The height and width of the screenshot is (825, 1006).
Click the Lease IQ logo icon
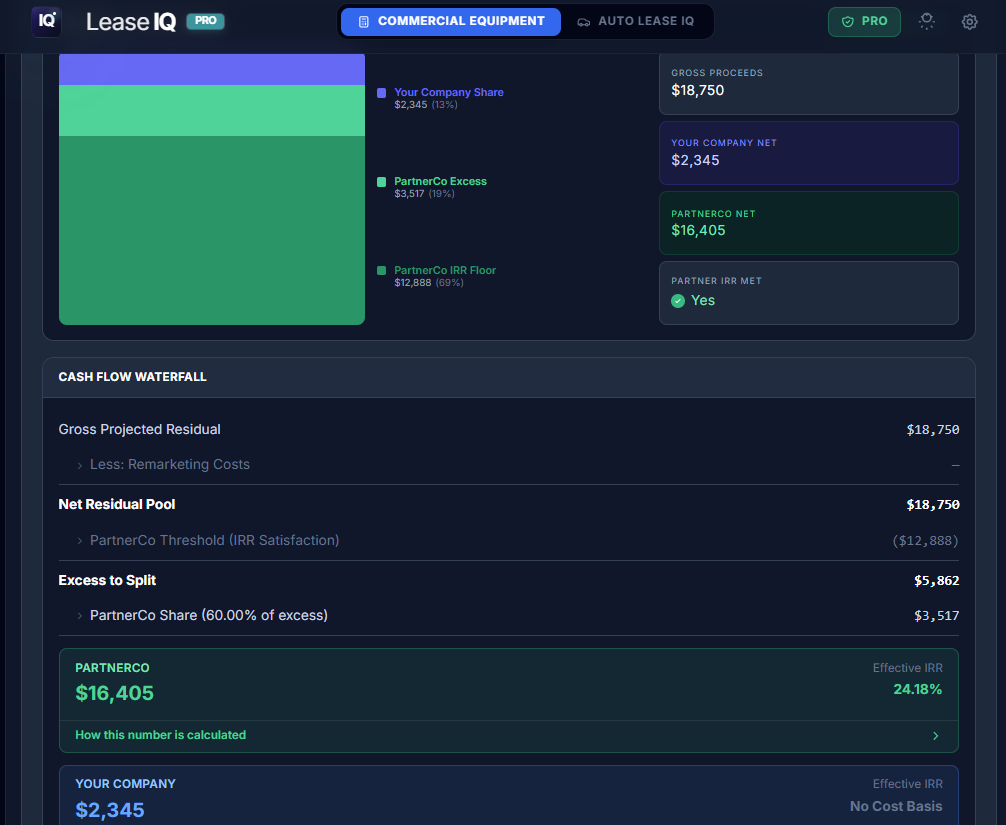click(x=46, y=21)
